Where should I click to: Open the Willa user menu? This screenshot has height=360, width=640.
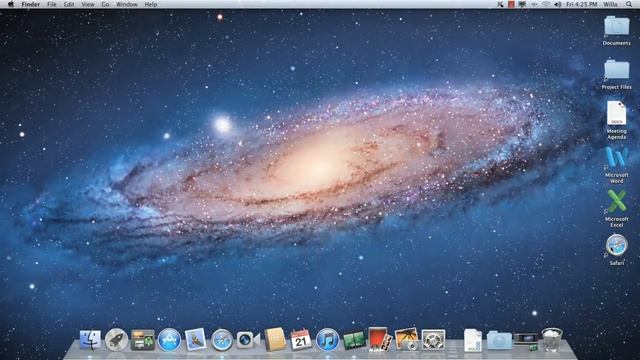pos(610,4)
